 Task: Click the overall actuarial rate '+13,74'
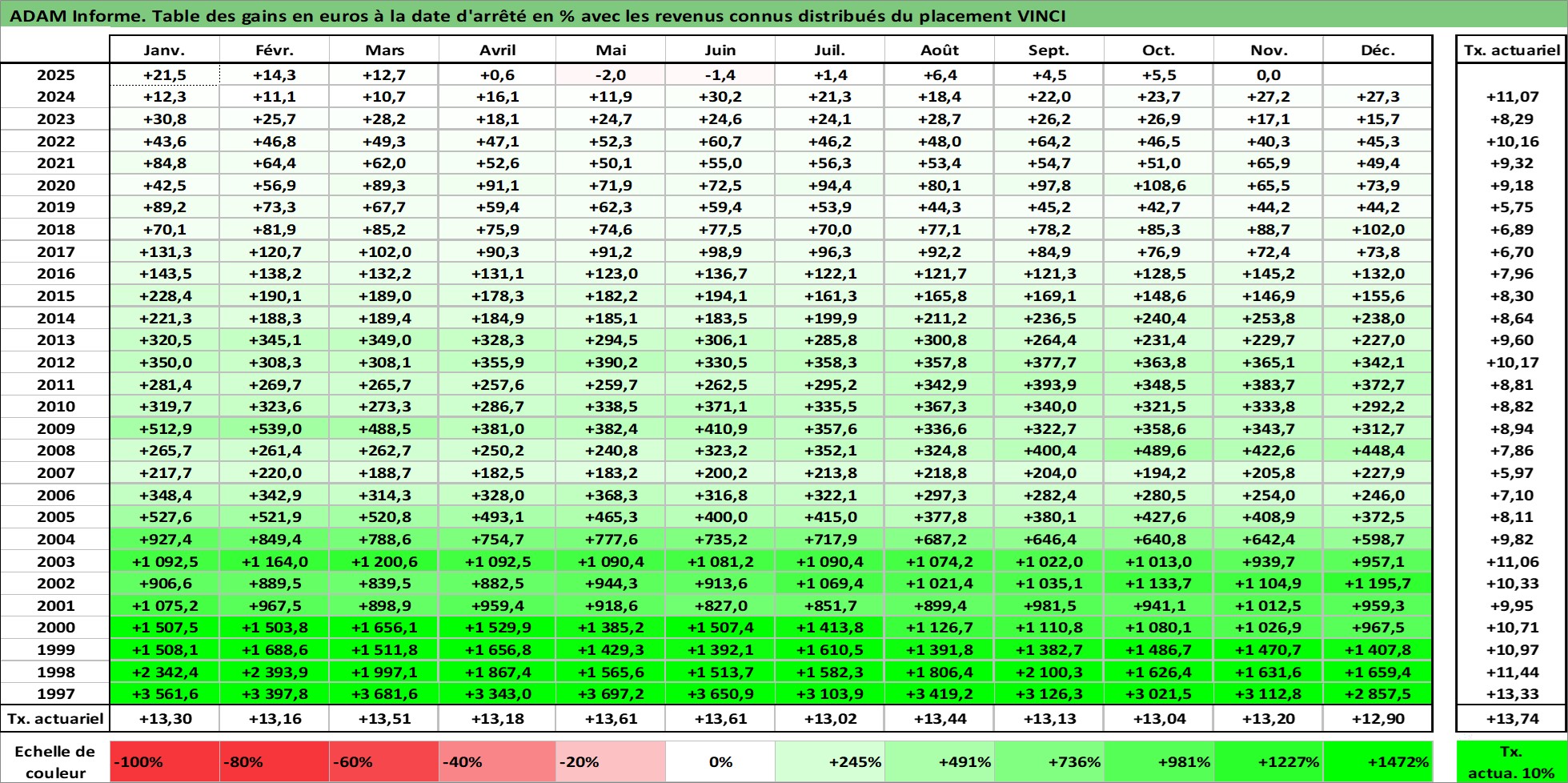pos(1511,718)
